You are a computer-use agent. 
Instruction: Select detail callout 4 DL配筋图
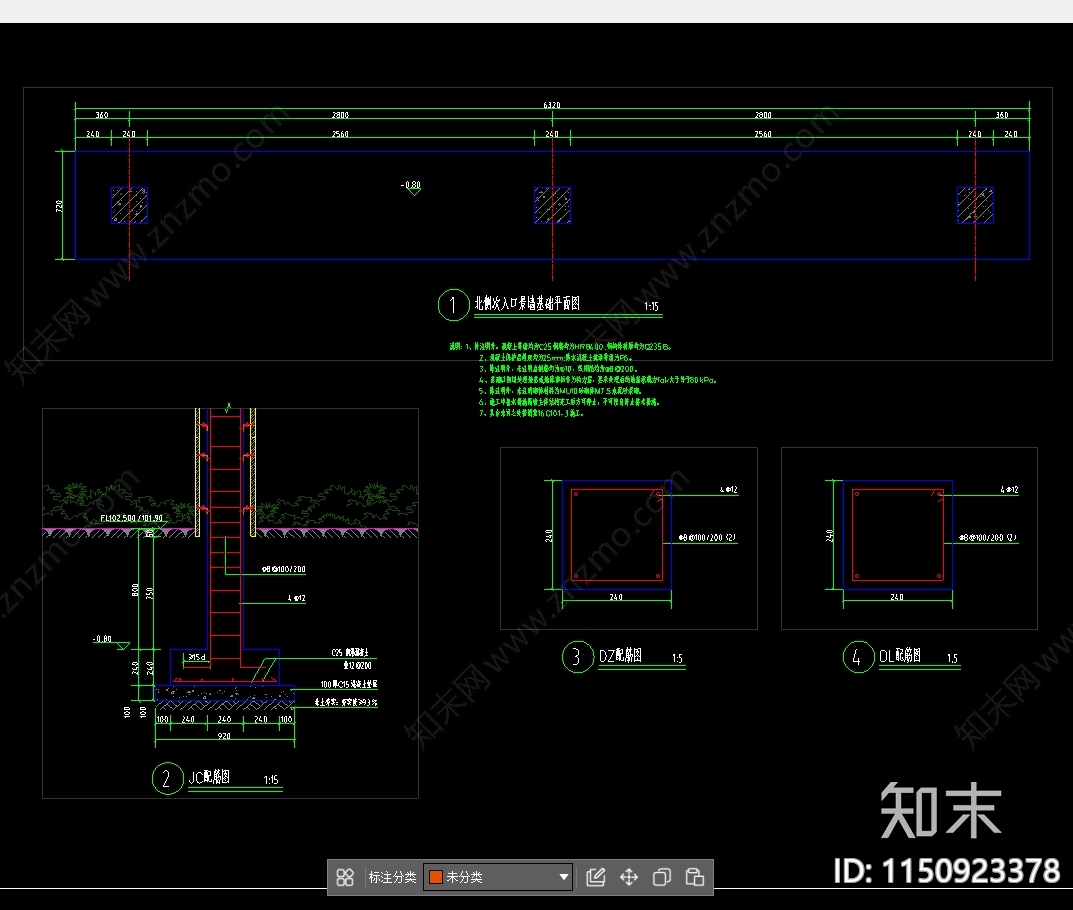(857, 658)
